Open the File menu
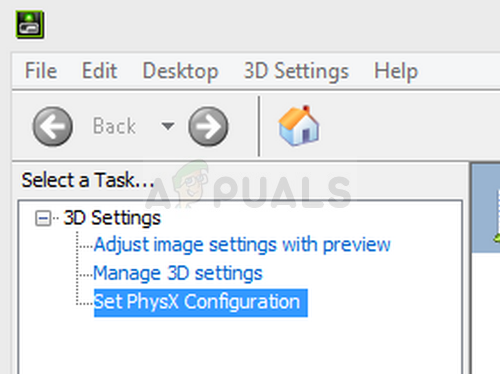The width and height of the screenshot is (500, 374). [41, 71]
